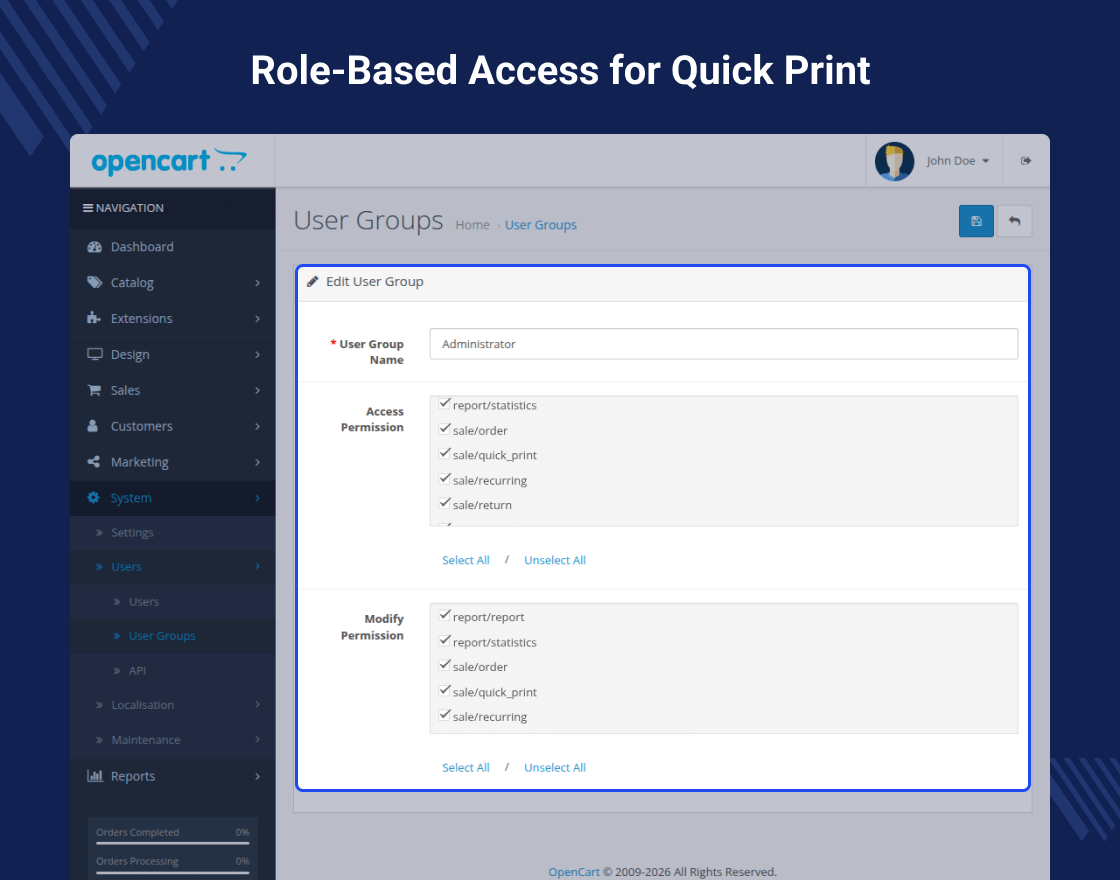Click the pencil icon beside Edit User Group
1120x880 pixels.
[x=312, y=282]
